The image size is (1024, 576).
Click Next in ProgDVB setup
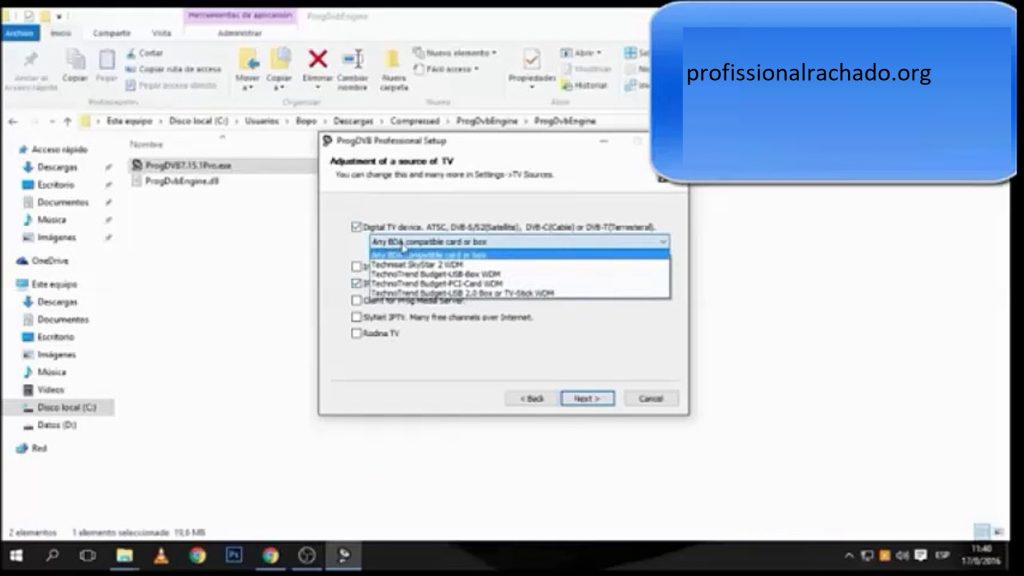coord(587,398)
